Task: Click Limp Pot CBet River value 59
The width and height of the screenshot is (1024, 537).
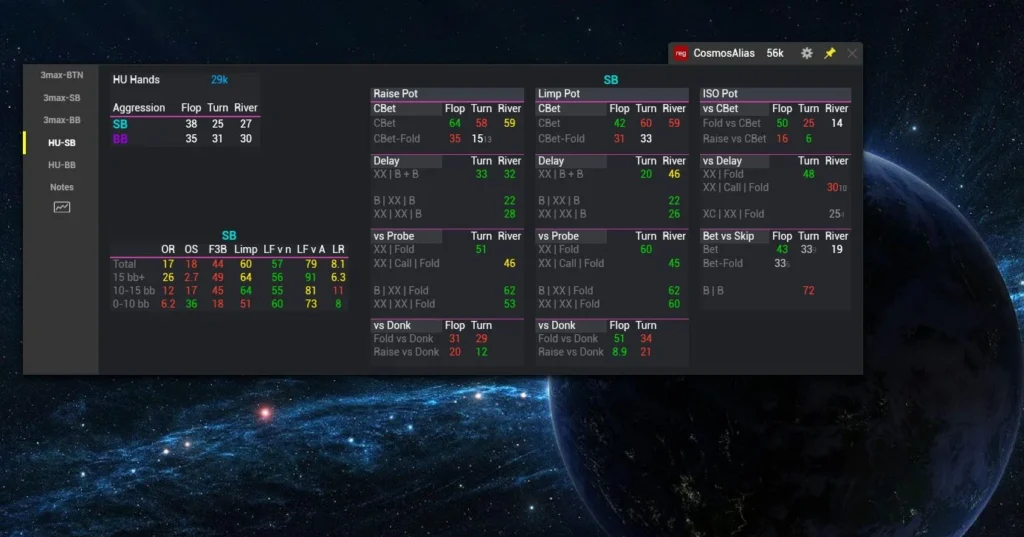Action: (x=674, y=123)
